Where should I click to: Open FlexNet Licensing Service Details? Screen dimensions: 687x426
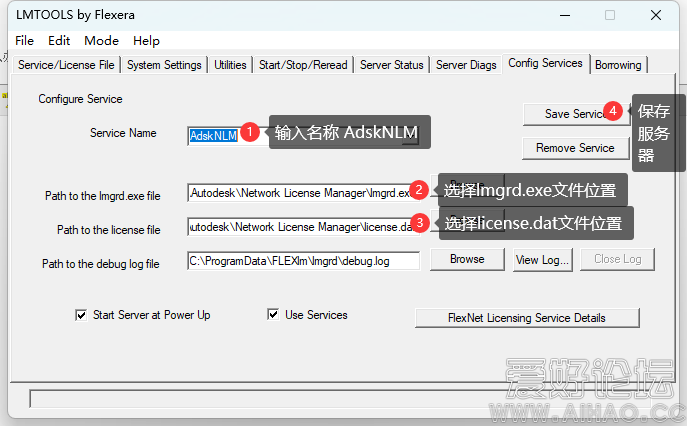click(526, 318)
